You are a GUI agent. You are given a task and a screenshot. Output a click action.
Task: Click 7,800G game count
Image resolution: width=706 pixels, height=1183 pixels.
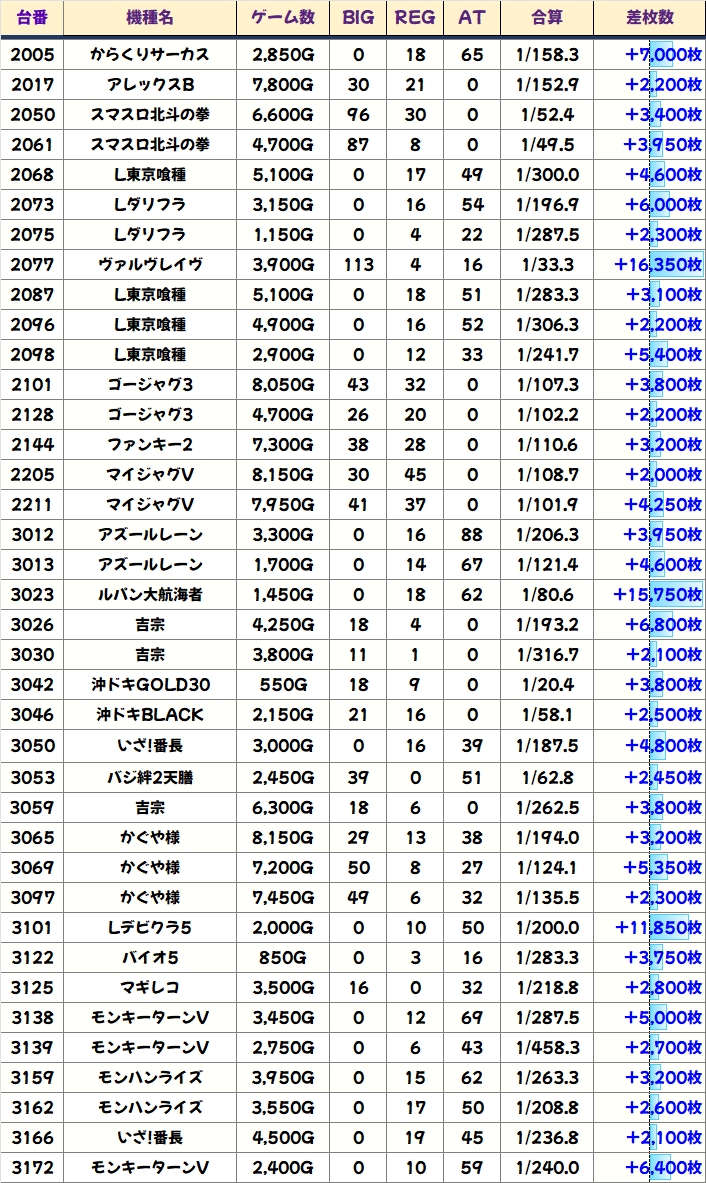(x=283, y=84)
